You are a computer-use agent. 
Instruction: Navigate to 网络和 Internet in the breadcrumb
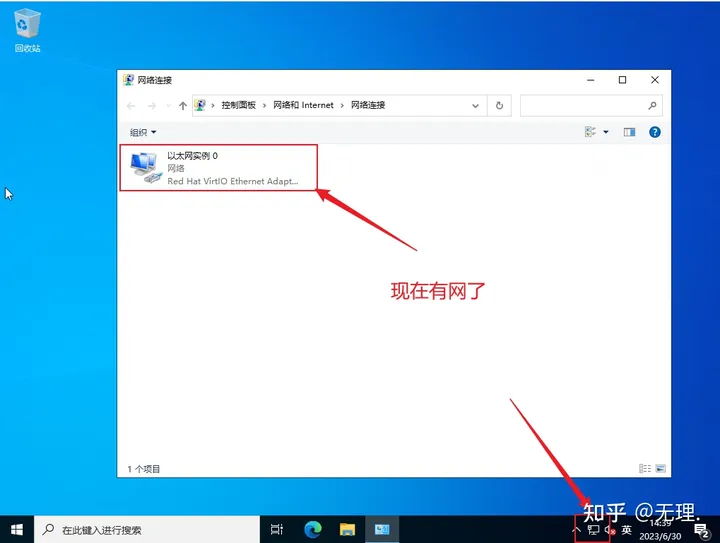pyautogui.click(x=303, y=105)
